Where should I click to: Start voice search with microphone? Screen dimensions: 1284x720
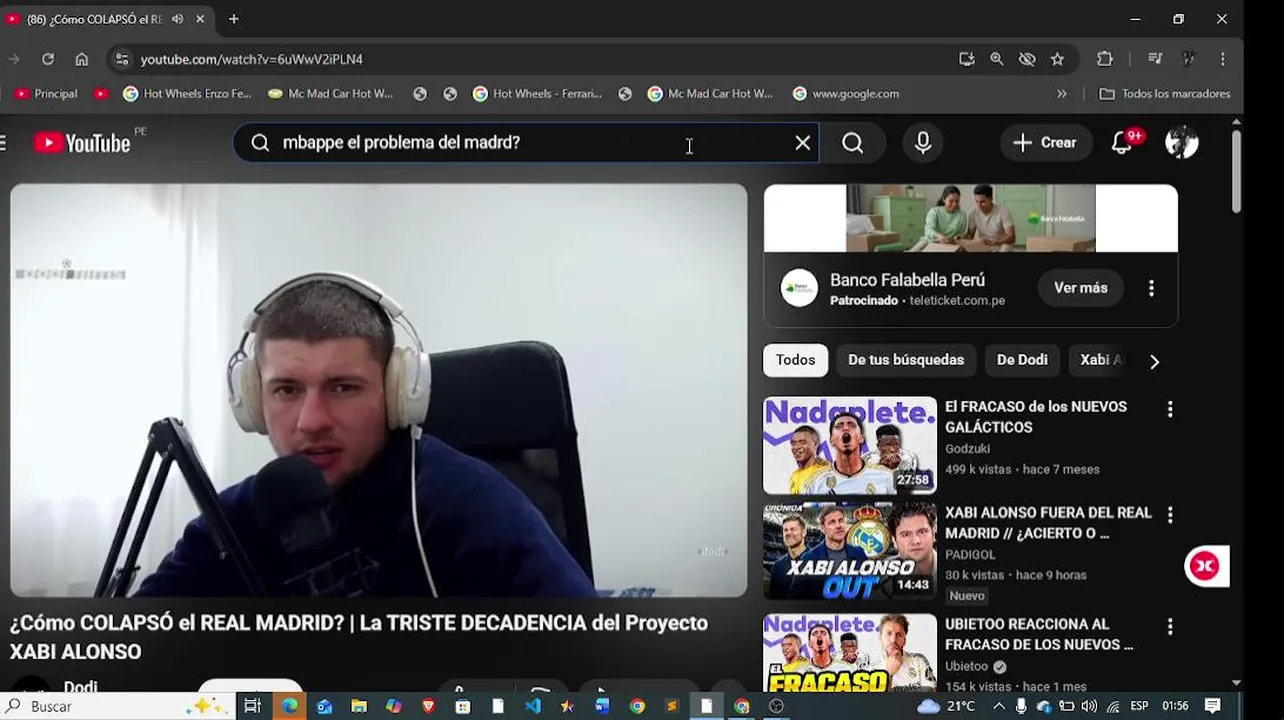click(923, 143)
